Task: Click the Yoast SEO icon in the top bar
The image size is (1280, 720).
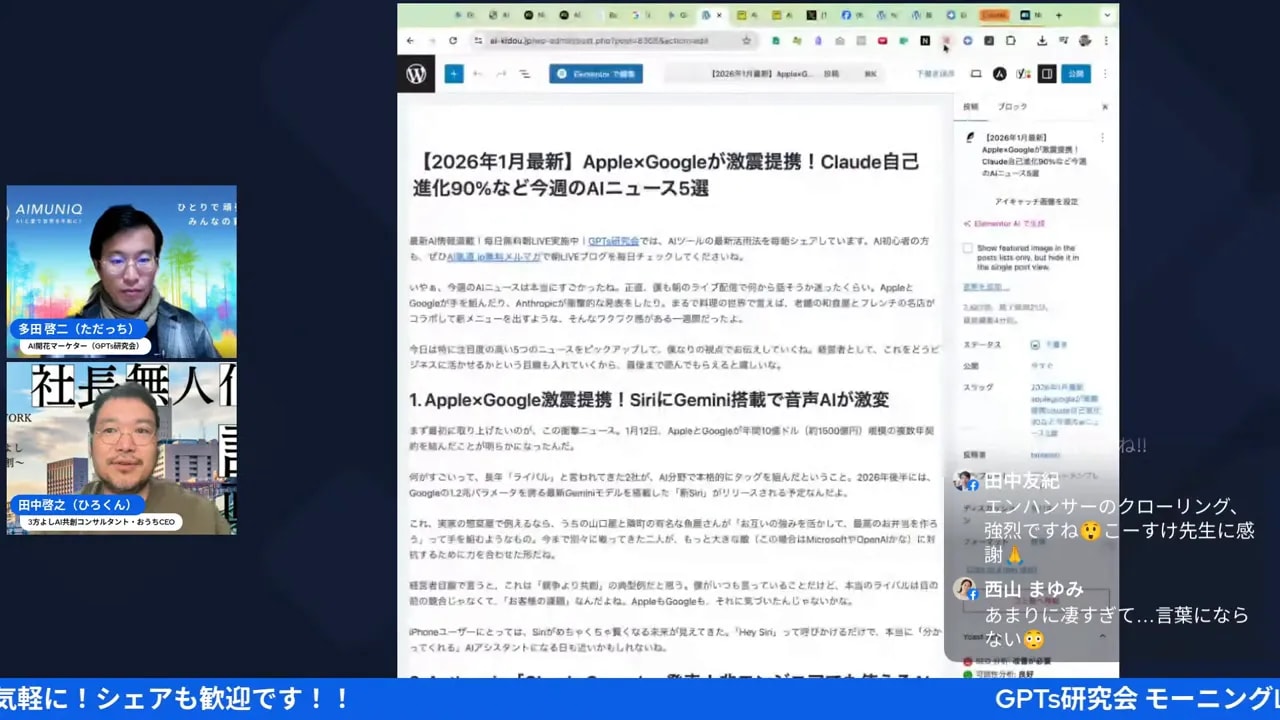Action: [x=1021, y=74]
